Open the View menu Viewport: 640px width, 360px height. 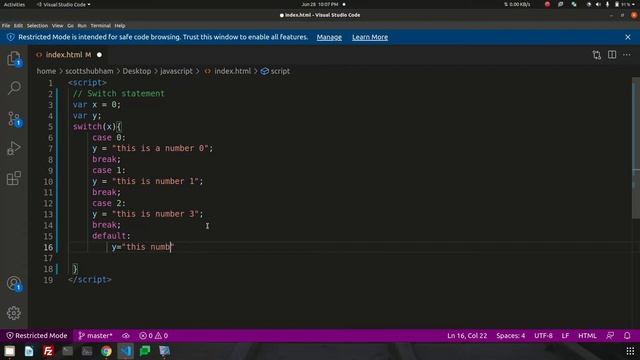click(57, 25)
